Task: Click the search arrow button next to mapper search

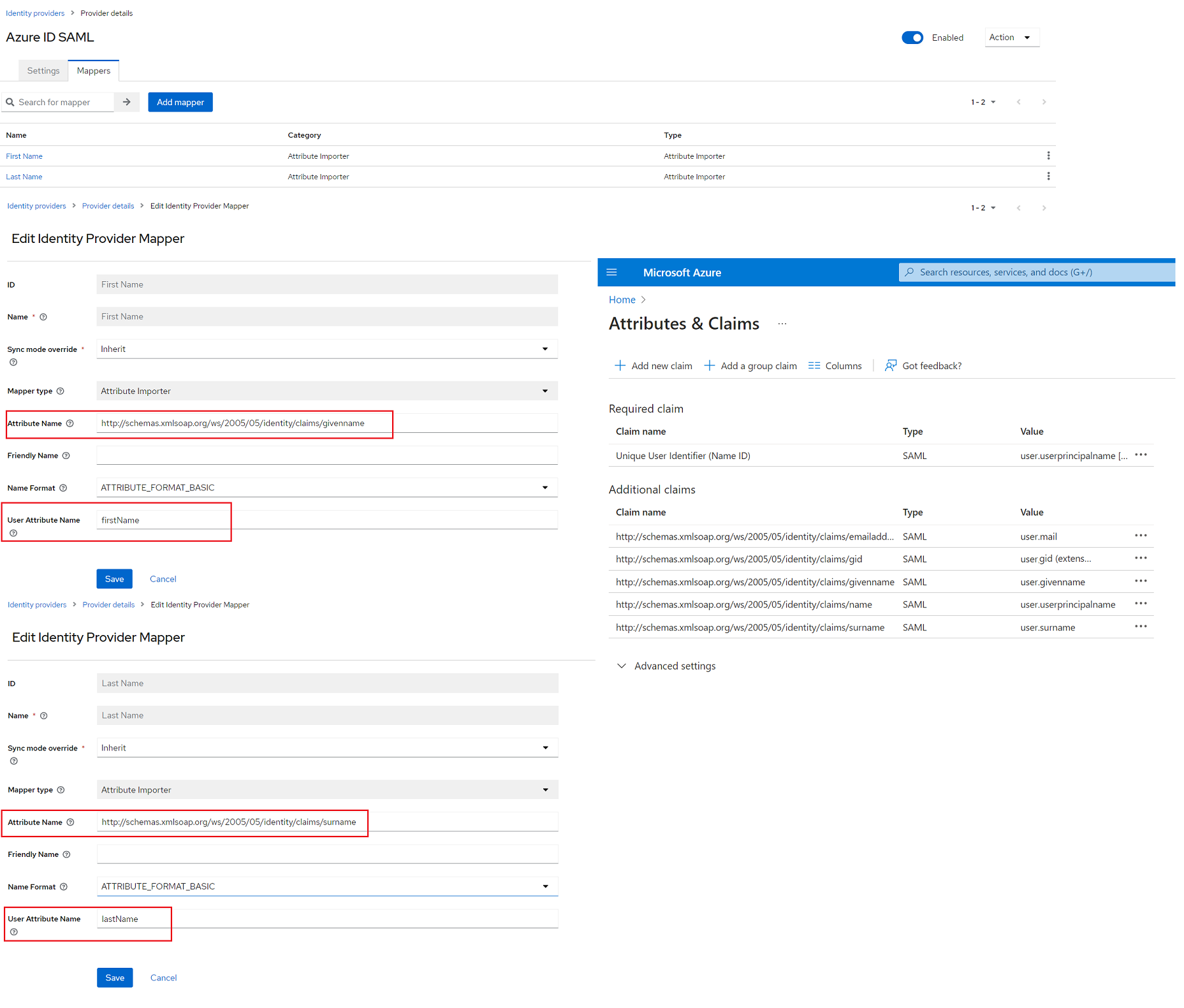Action: 127,102
